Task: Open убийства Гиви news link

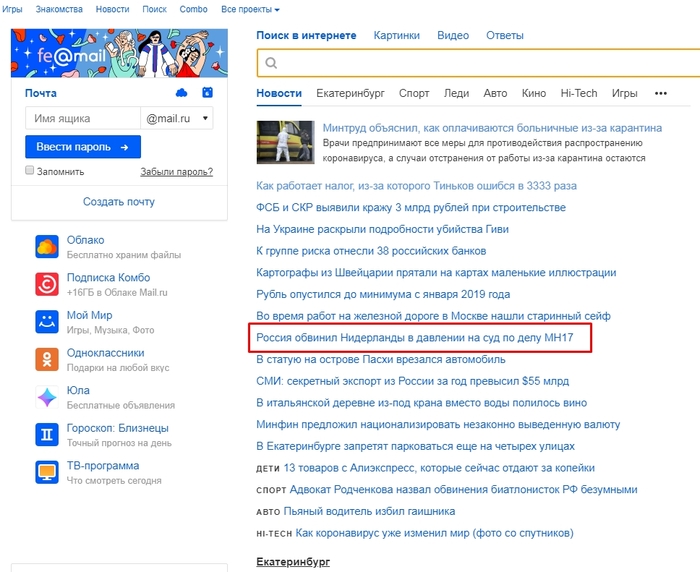Action: pos(382,230)
